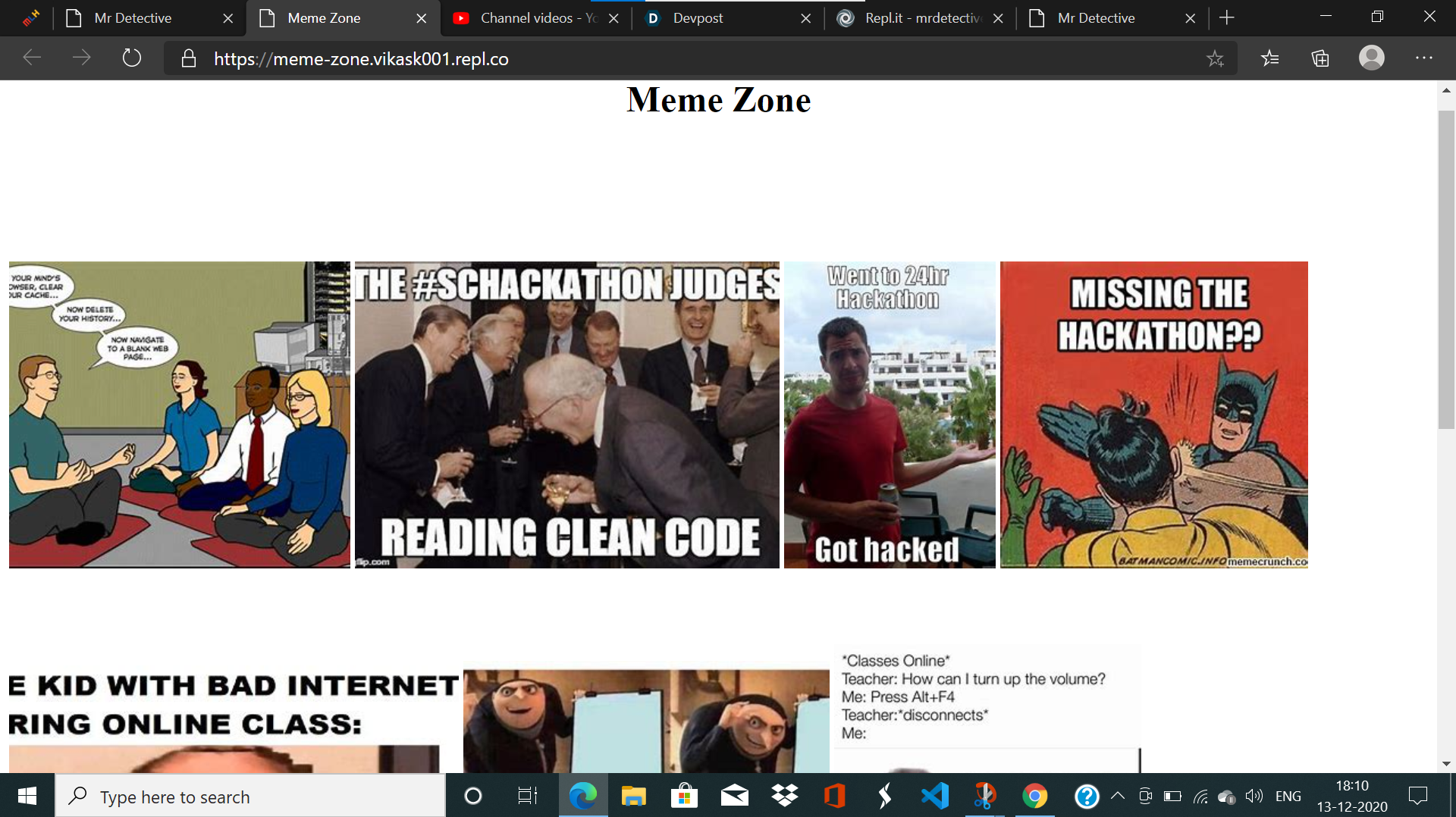Click the vertical scrollbar thumb
Viewport: 1456px width, 817px height.
(x=1446, y=269)
